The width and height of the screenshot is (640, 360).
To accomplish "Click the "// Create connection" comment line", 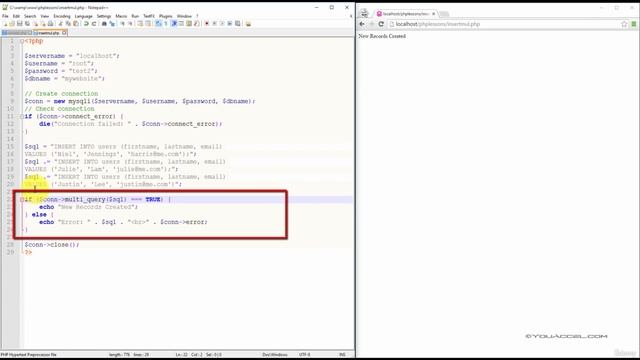I will (61, 93).
